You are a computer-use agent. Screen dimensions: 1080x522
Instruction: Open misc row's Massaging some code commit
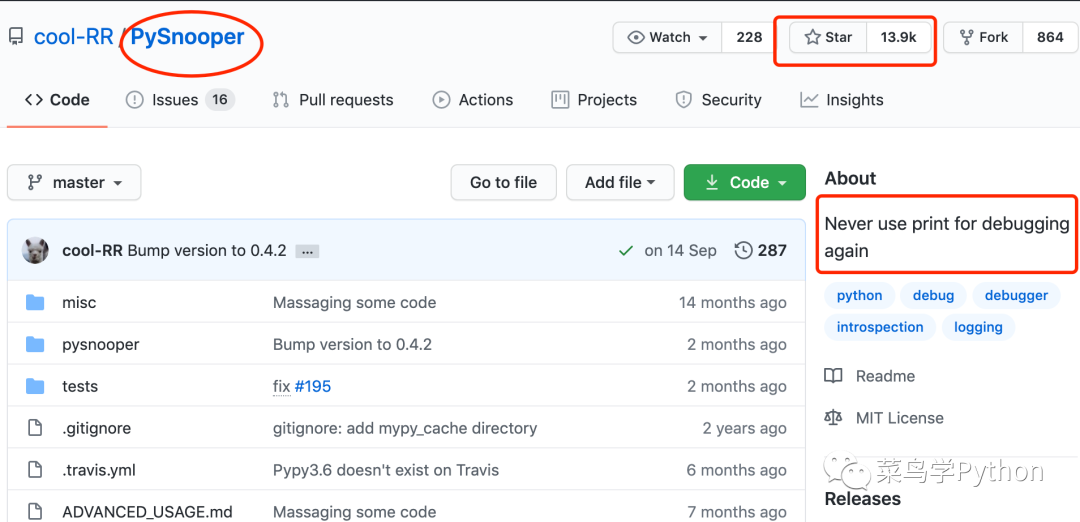click(355, 302)
